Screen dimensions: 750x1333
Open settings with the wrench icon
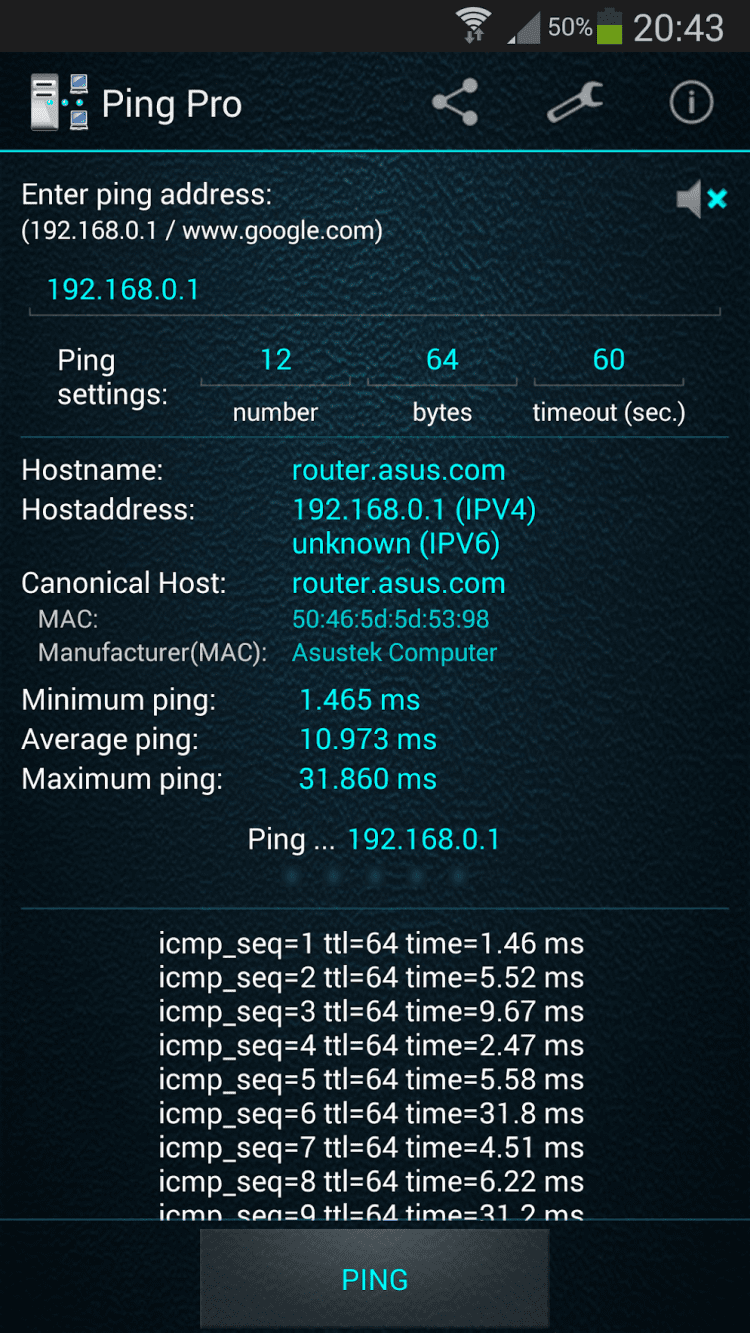(575, 103)
